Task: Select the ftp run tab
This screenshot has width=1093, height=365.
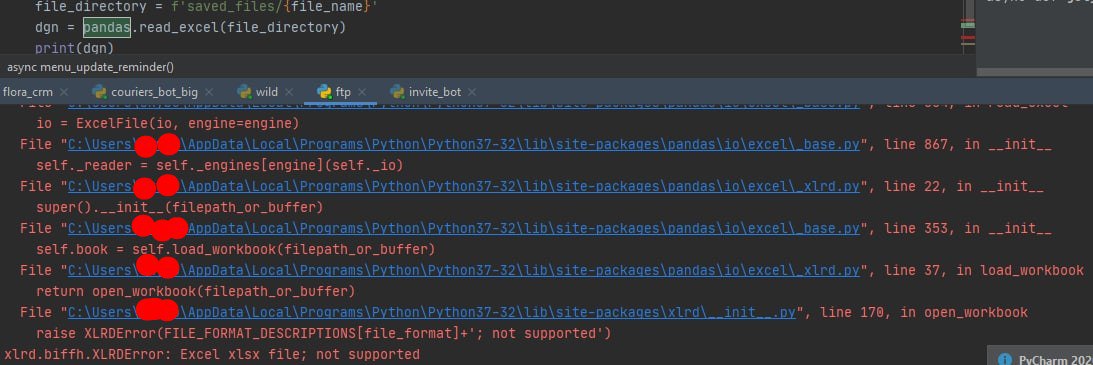Action: (344, 92)
